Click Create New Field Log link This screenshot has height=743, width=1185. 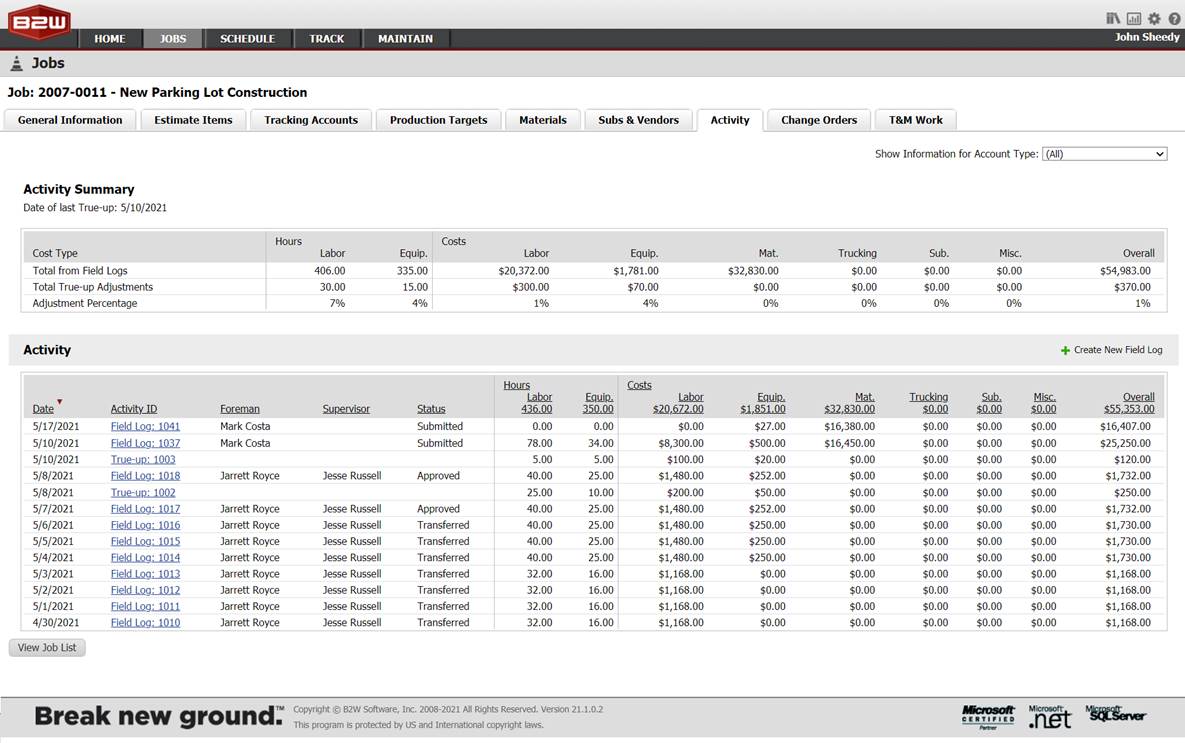[x=1118, y=350]
